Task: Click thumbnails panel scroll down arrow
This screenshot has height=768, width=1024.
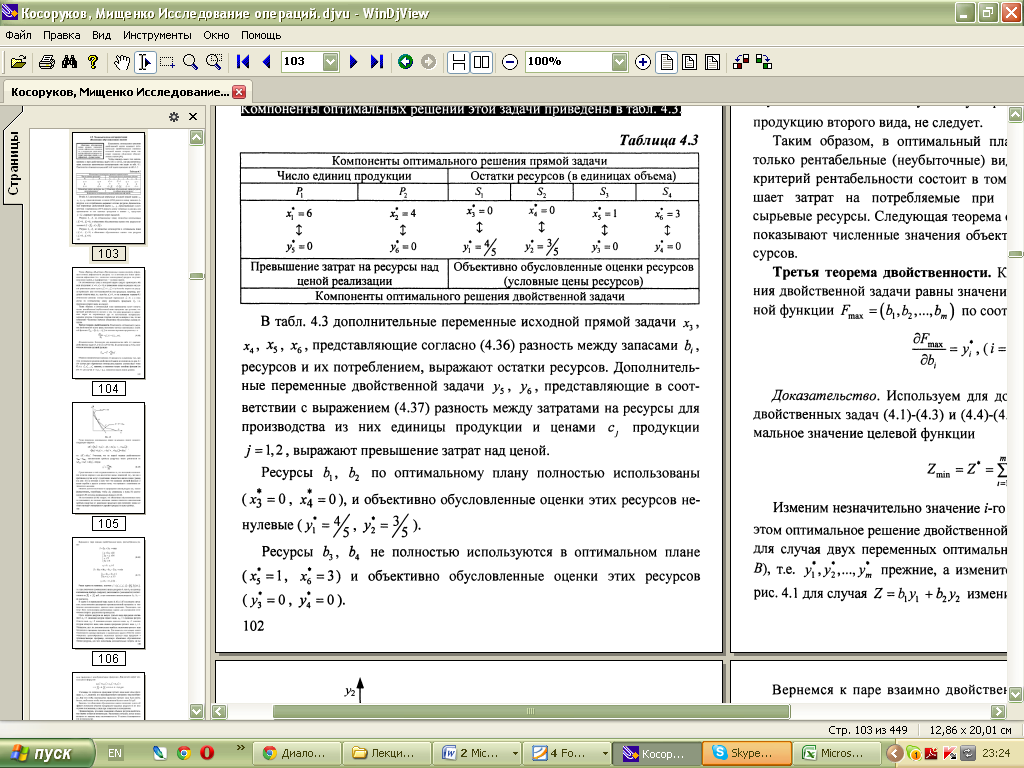Action: click(197, 711)
